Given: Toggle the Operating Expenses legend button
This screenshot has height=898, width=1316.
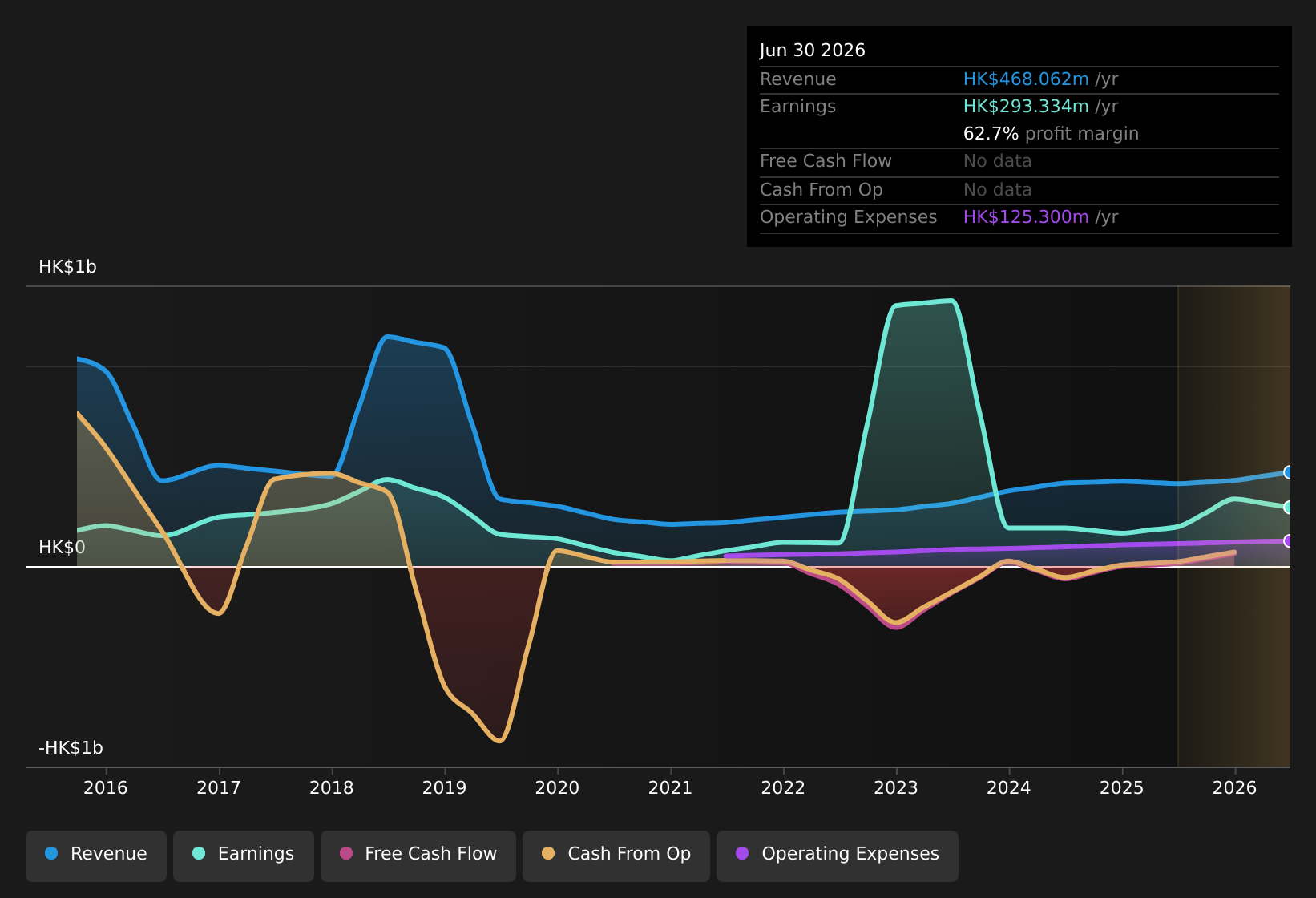Looking at the screenshot, I should point(838,855).
